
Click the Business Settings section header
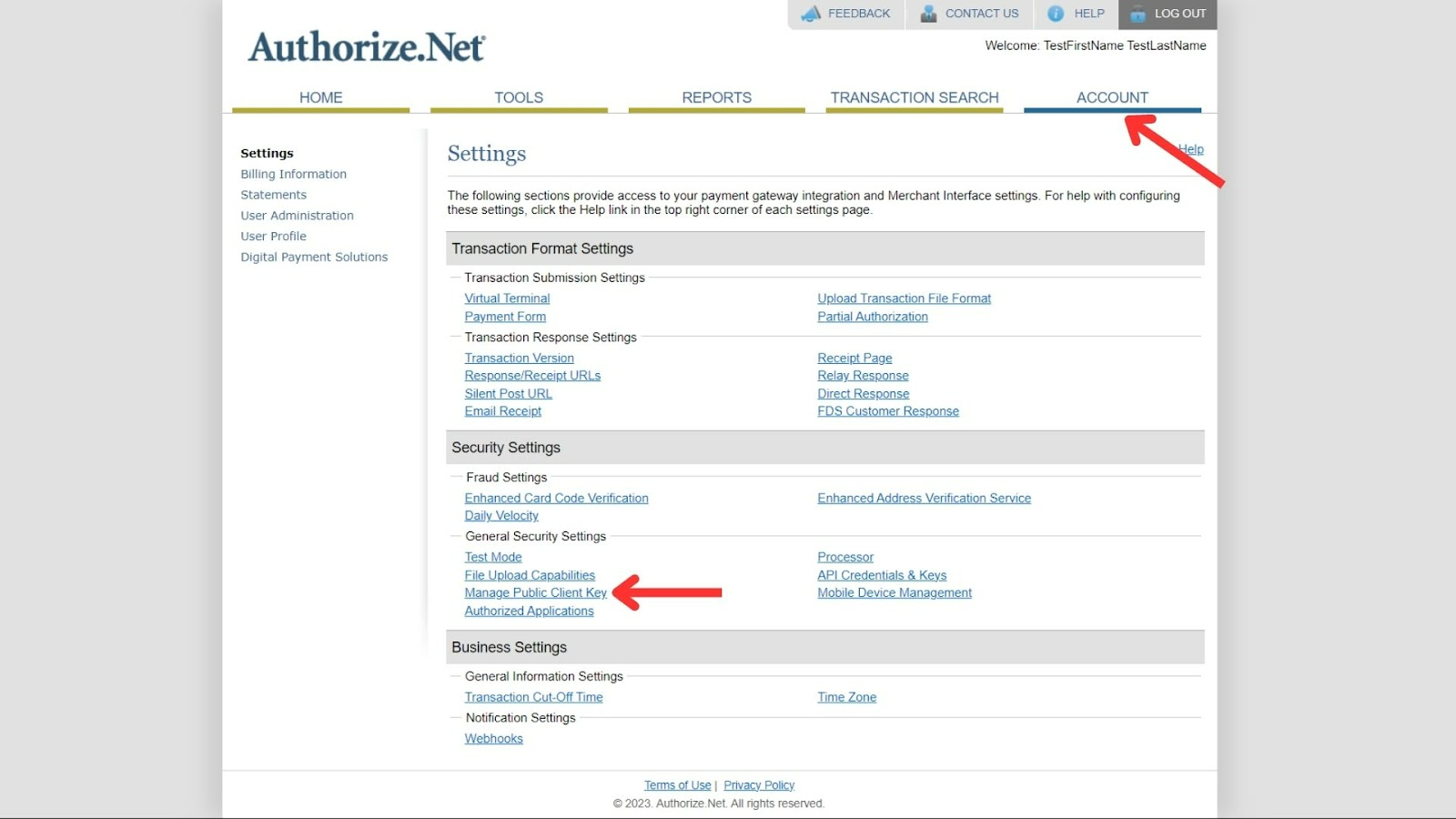tap(825, 647)
